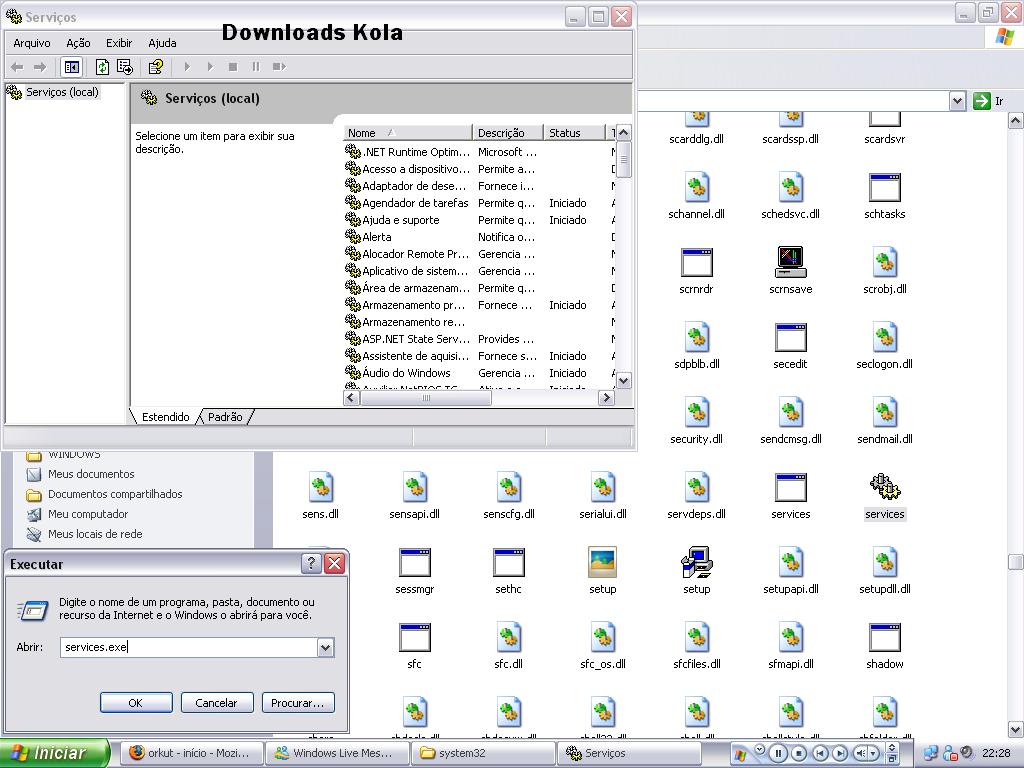Image resolution: width=1024 pixels, height=768 pixels.
Task: Stop playback on the taskbar media player
Action: click(799, 753)
